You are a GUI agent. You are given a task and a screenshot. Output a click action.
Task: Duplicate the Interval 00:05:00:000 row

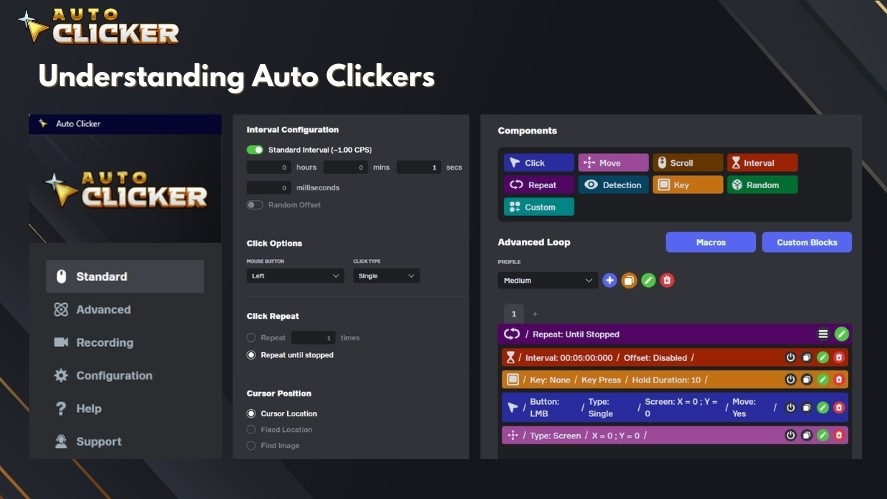tap(807, 358)
